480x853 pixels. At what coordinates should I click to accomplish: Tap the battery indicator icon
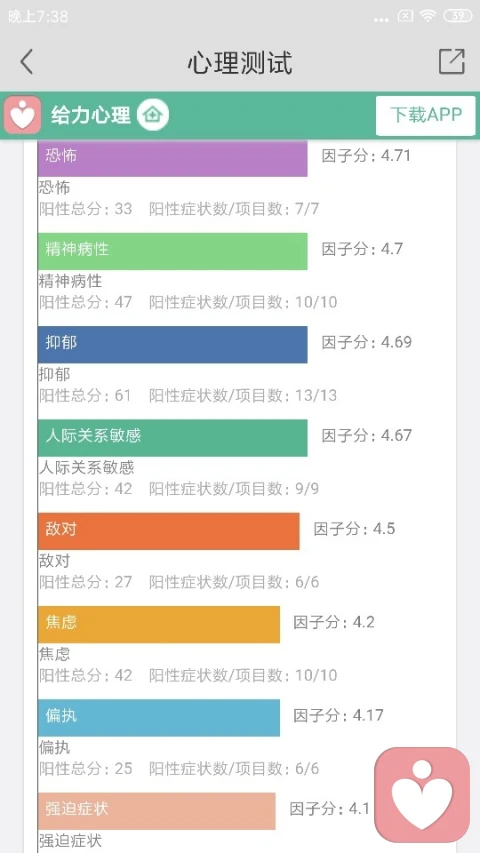tap(458, 16)
